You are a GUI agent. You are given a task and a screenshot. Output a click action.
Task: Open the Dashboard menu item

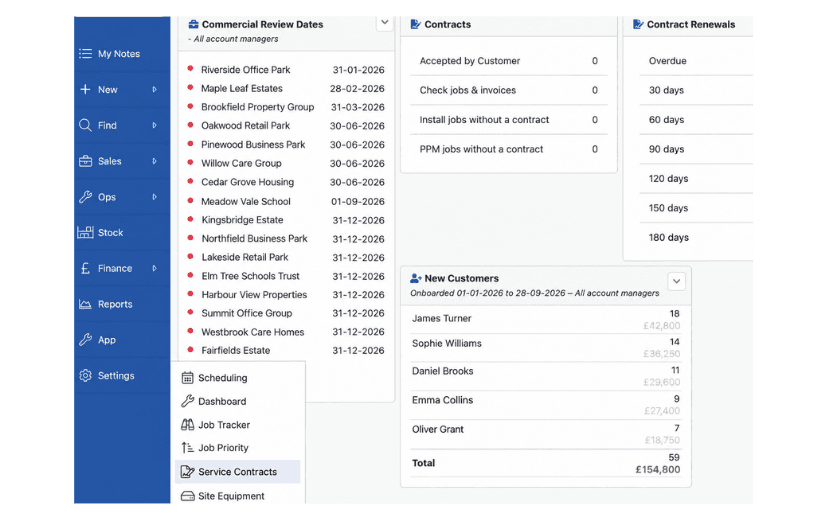click(237, 401)
